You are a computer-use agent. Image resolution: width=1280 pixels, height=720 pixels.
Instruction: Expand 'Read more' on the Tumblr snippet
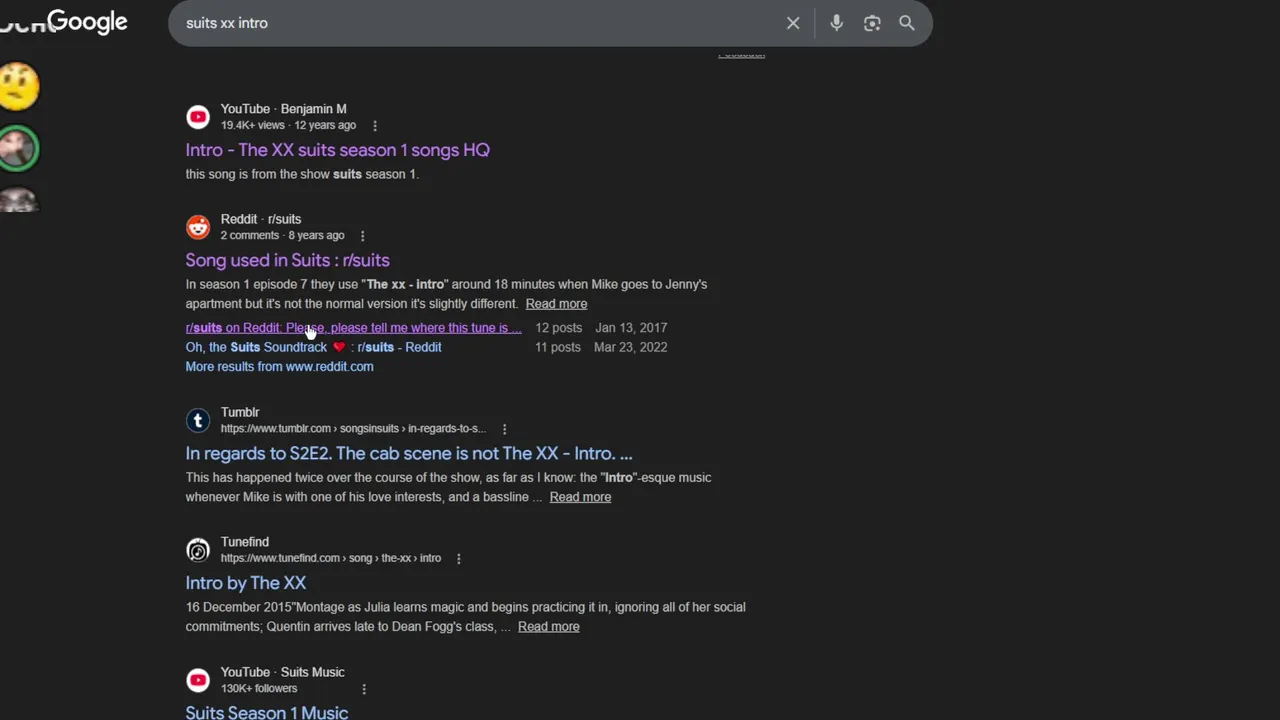click(x=580, y=497)
